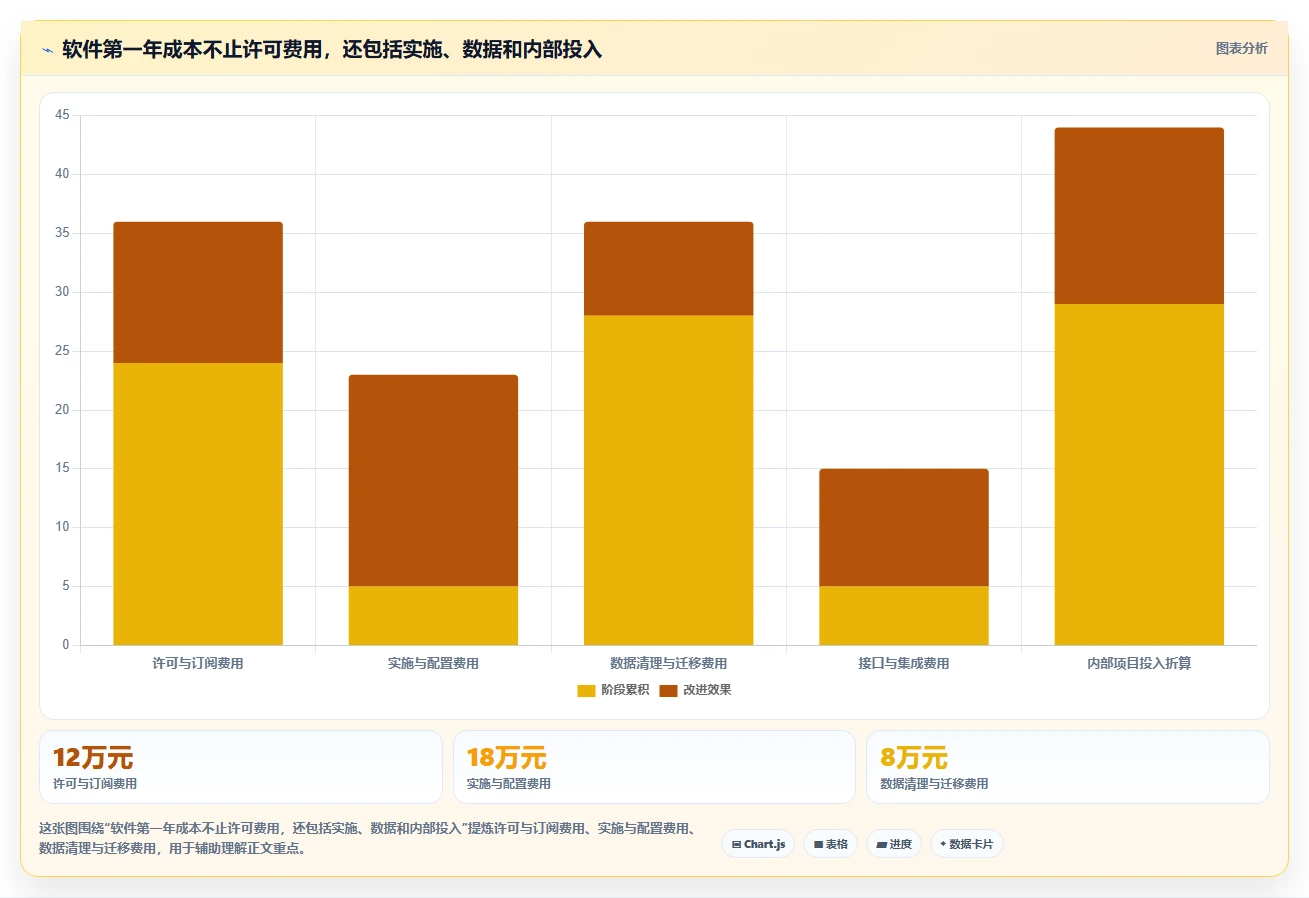
Task: Click the 进度 tag pill
Action: point(894,844)
